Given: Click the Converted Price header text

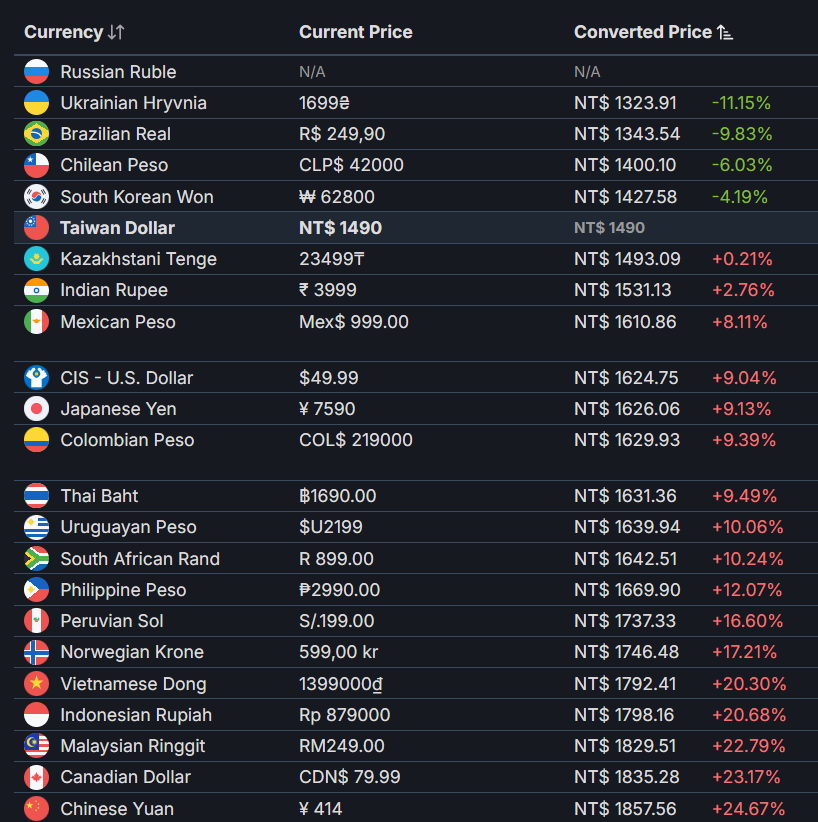Looking at the screenshot, I should [x=643, y=32].
